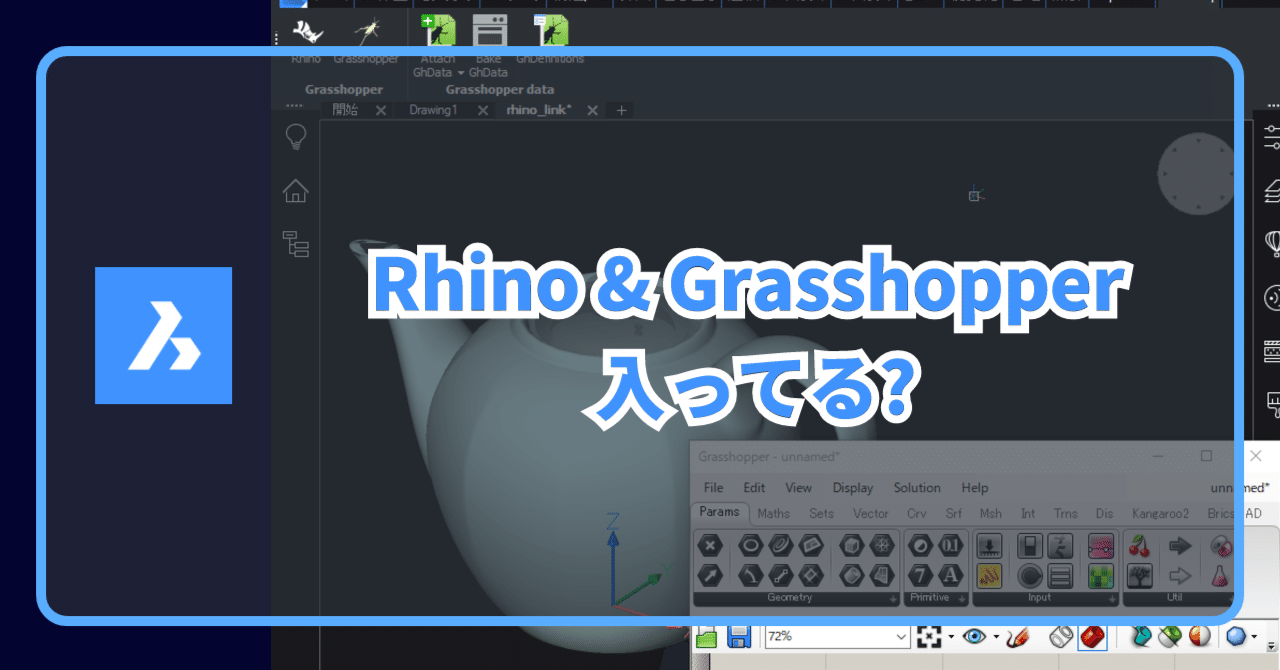The width and height of the screenshot is (1280, 670).
Task: Click the unnamed* document label in Grasshopper
Action: [1239, 487]
